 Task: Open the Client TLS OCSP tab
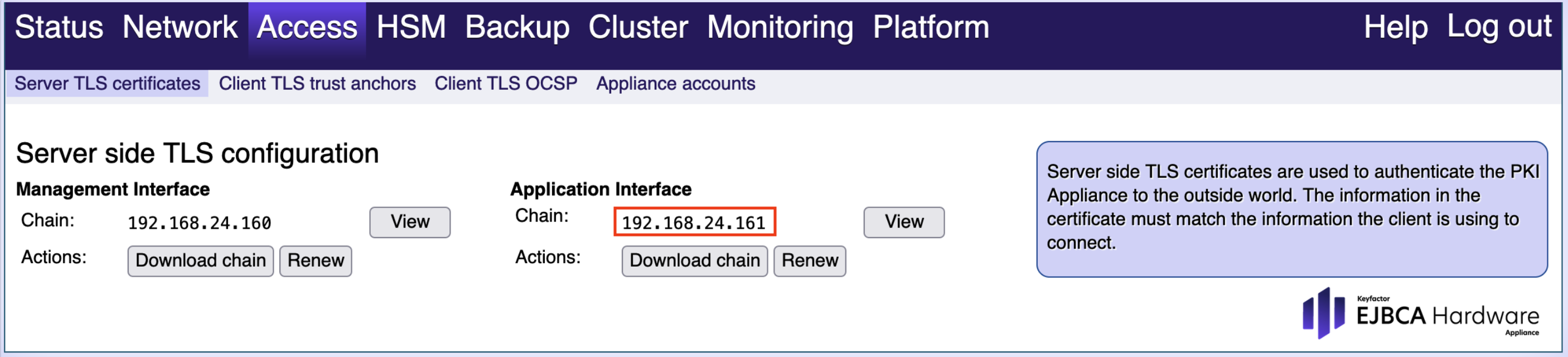[505, 84]
